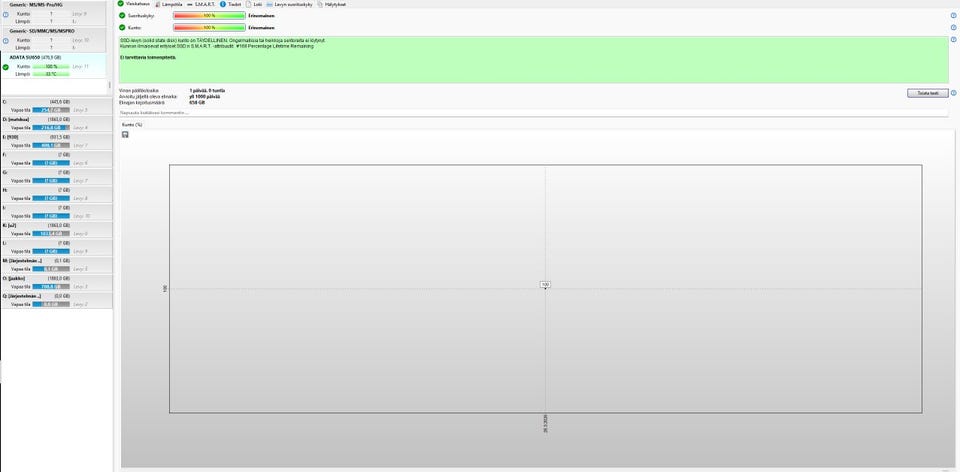
Task: Open the Hälytykset tab
Action: click(x=332, y=4)
